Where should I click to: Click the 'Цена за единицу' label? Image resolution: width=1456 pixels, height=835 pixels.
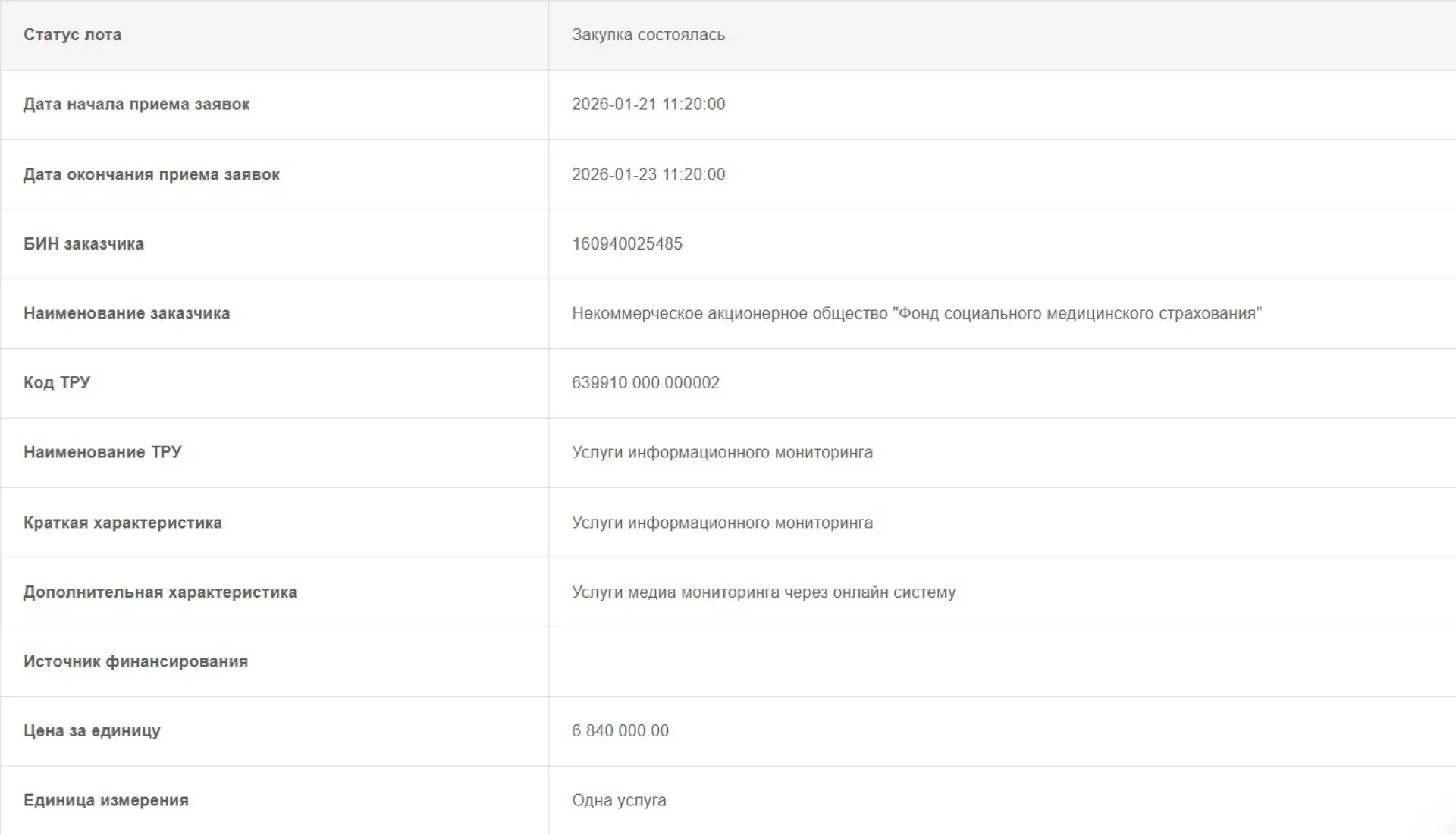click(x=92, y=731)
